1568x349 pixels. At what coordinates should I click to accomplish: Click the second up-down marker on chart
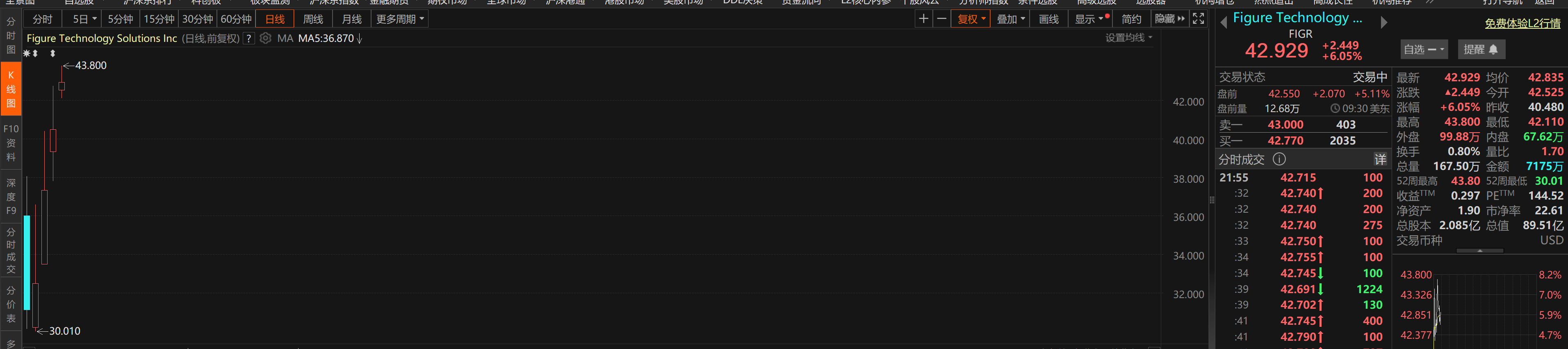53,54
